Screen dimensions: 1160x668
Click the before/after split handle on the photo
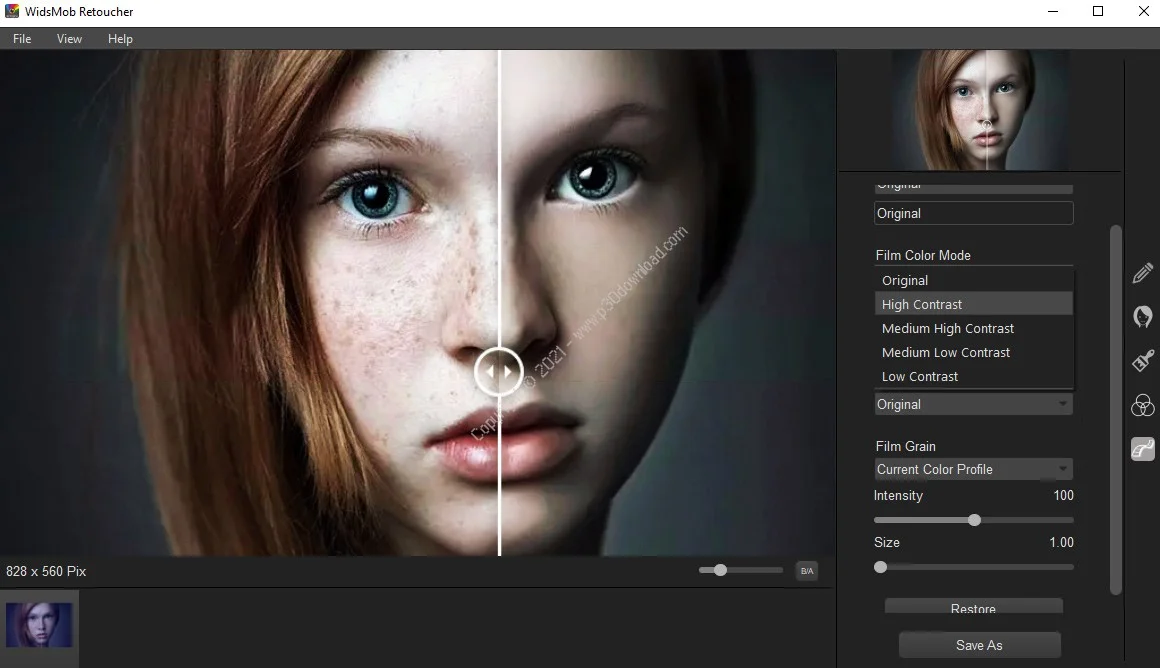click(499, 371)
